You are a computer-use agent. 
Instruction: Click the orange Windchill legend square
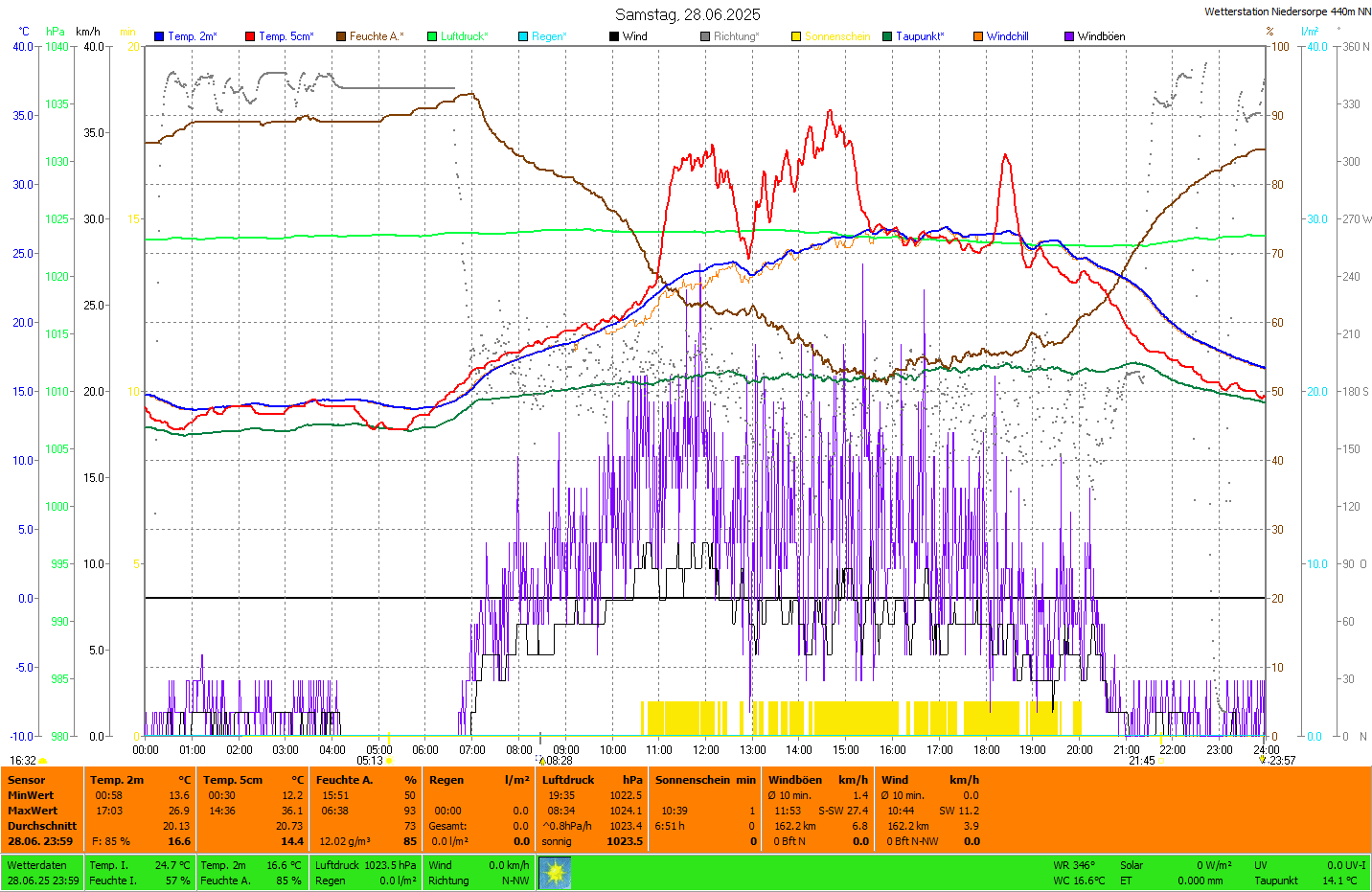[978, 36]
